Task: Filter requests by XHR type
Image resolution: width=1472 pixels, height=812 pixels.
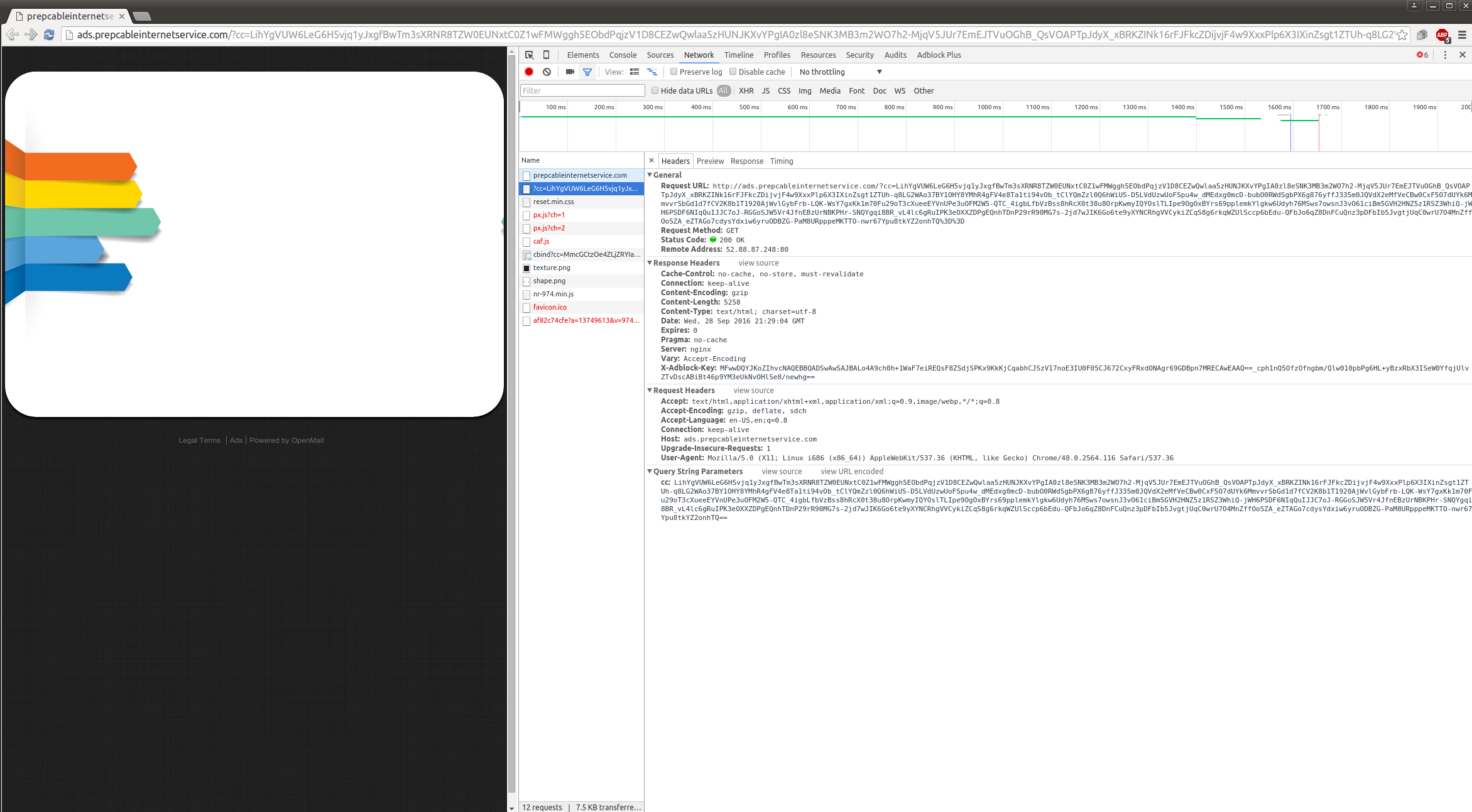Action: (x=746, y=91)
